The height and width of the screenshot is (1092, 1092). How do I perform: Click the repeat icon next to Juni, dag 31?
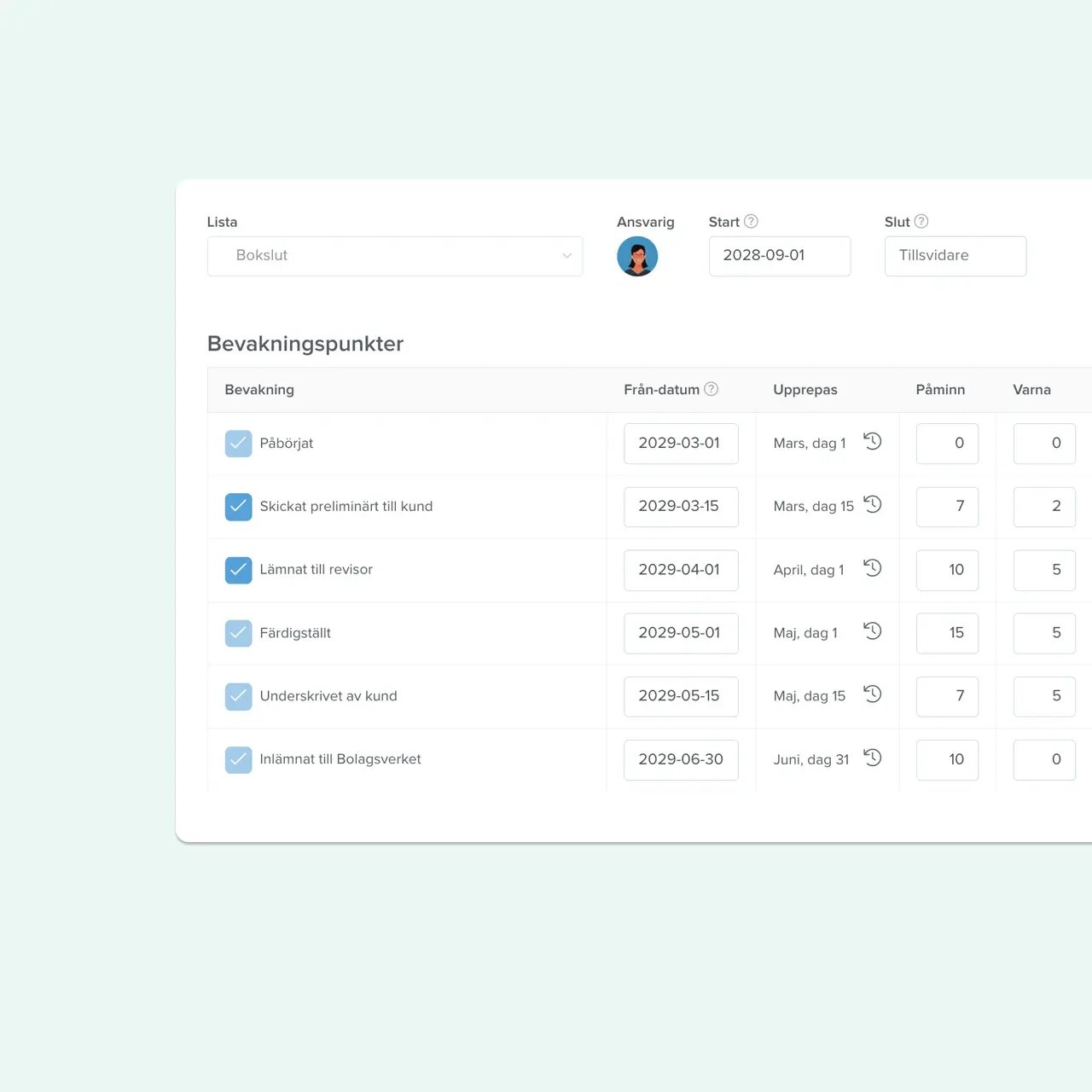pos(872,758)
